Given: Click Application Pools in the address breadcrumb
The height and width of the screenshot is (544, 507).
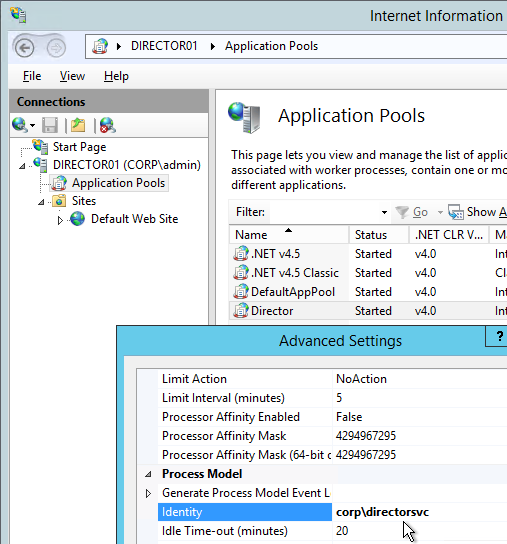Looking at the screenshot, I should [x=271, y=46].
